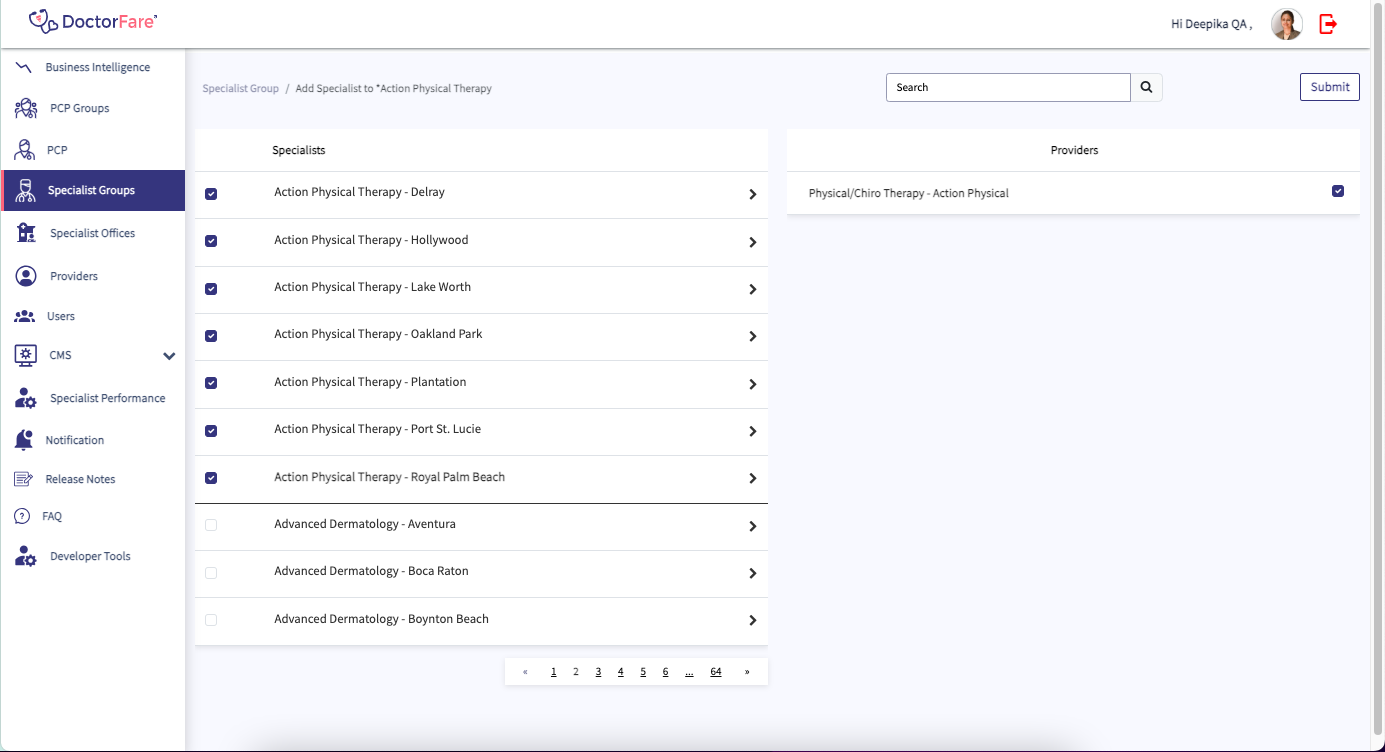Click the Developer Tools gear icon
1385x752 pixels.
(x=26, y=556)
